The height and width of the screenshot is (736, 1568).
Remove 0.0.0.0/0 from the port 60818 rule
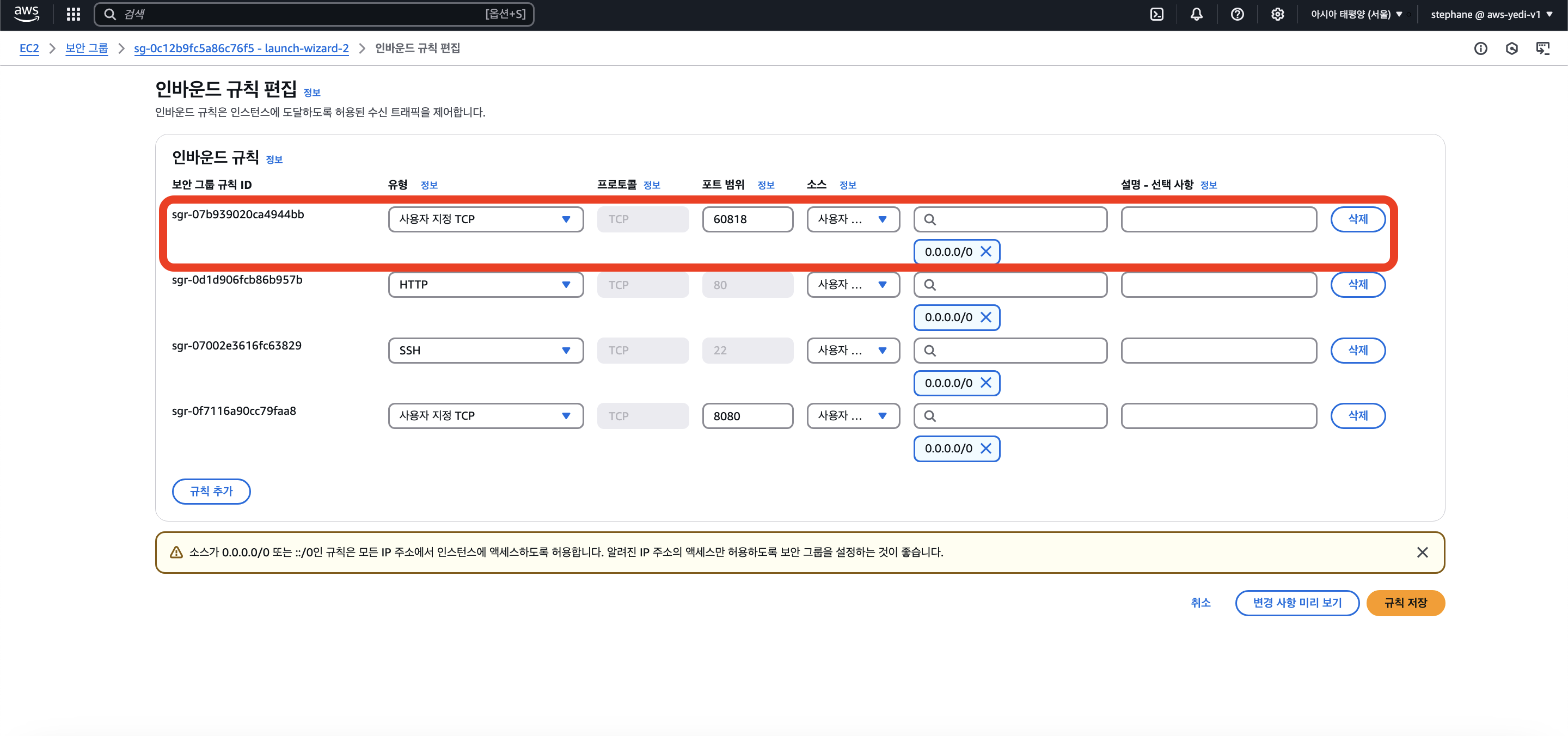[x=985, y=252]
